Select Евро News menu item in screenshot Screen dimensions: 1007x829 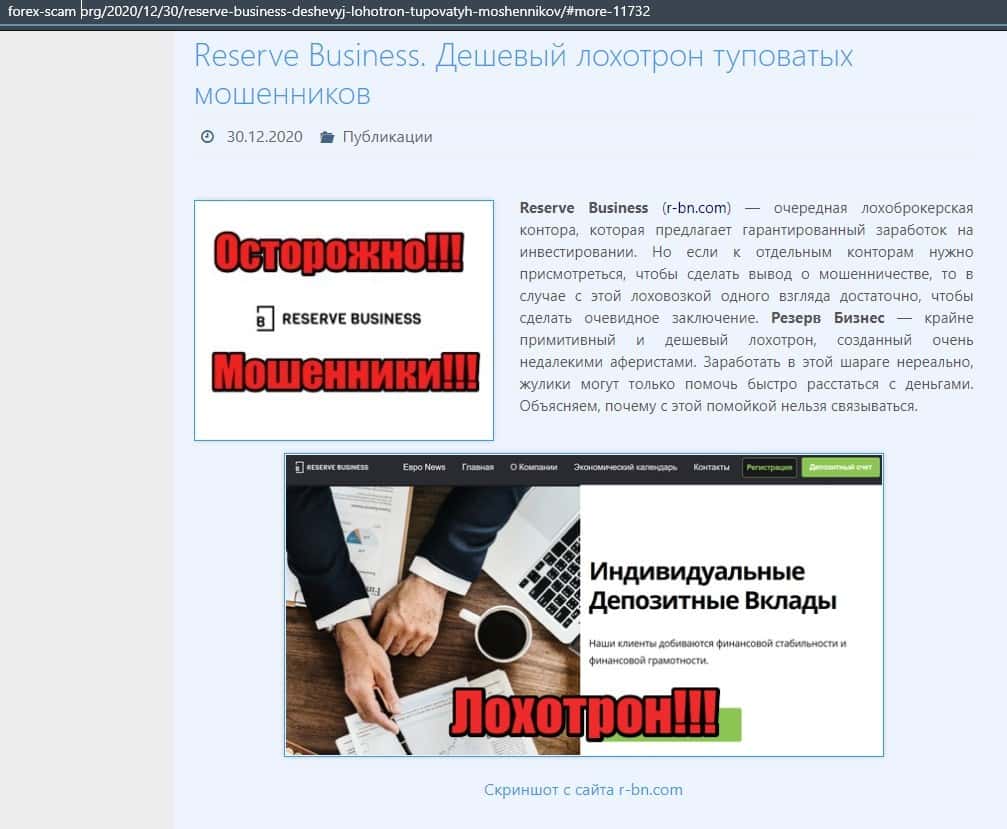click(x=424, y=467)
